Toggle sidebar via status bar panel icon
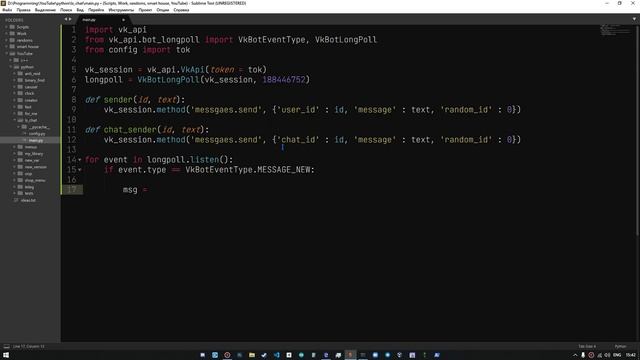 (6, 347)
